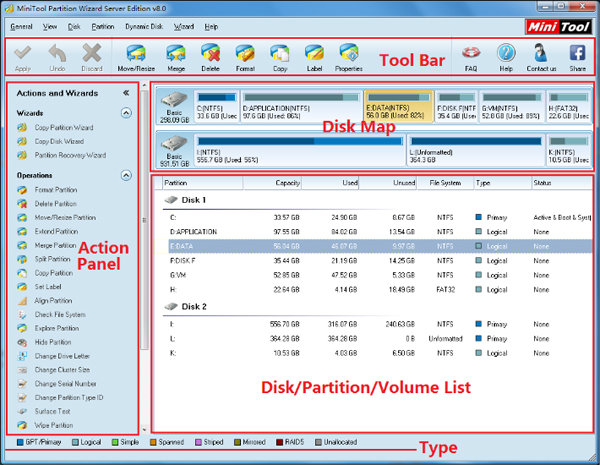Choose Change Drive Letter operation
The image size is (600, 465).
62,356
